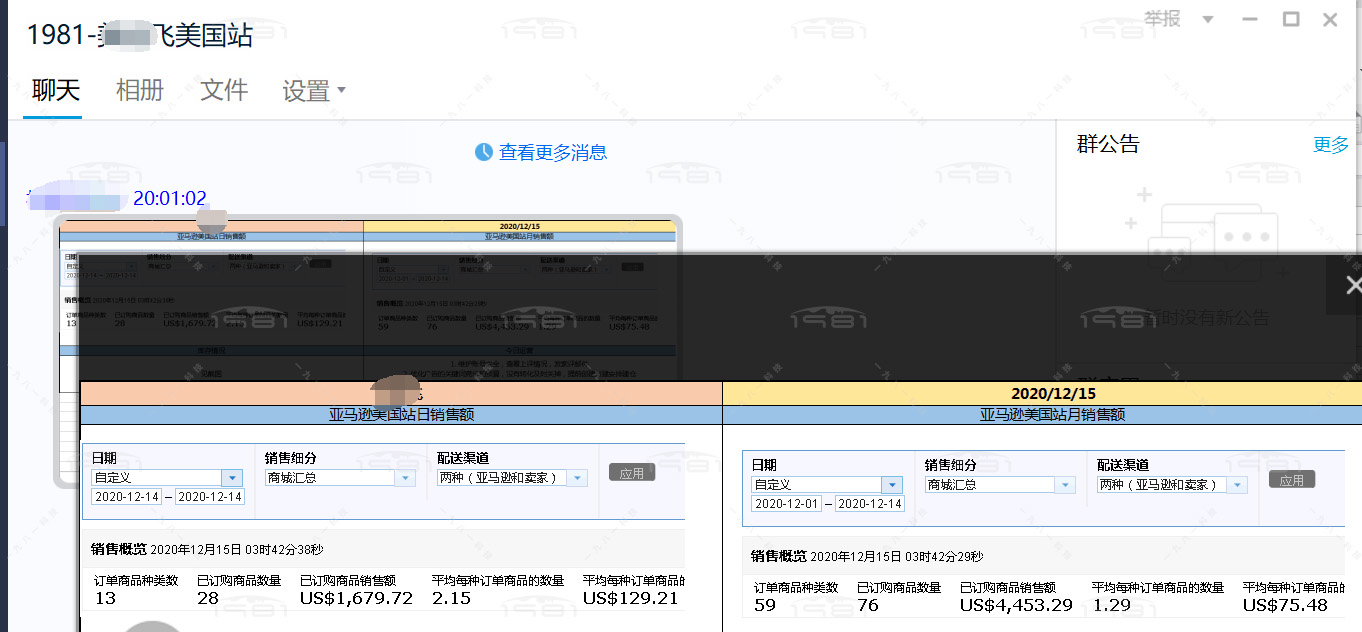Click the 群公告 panel heading
Image resolution: width=1362 pixels, height=632 pixels.
(x=1108, y=144)
